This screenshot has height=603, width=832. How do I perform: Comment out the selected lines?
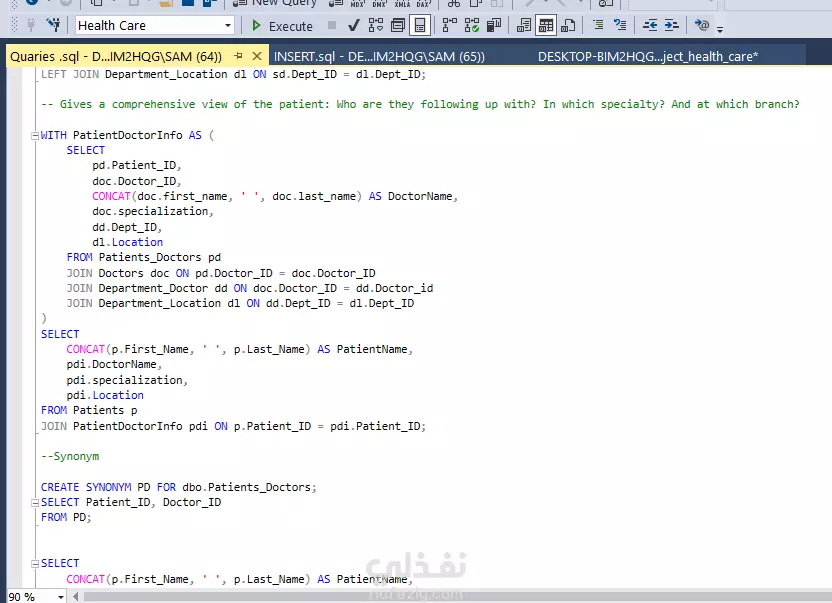pyautogui.click(x=598, y=25)
